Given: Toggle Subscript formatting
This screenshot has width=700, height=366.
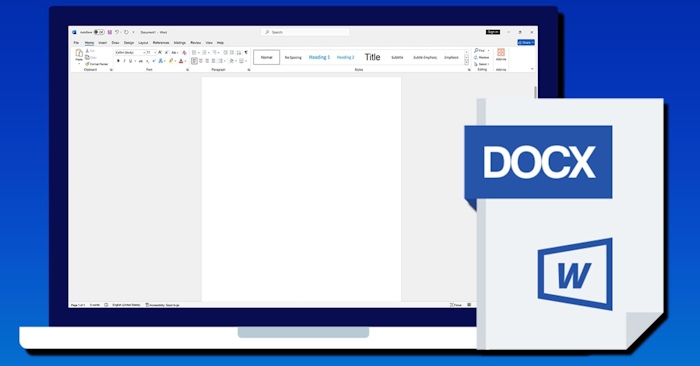Looking at the screenshot, I should 147,61.
